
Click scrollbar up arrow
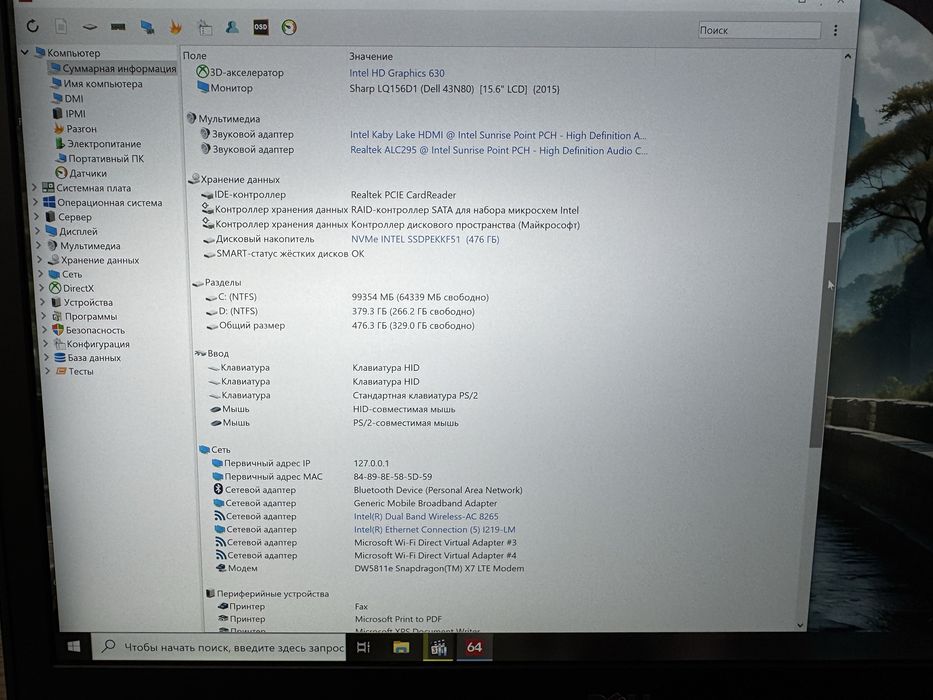(x=847, y=56)
